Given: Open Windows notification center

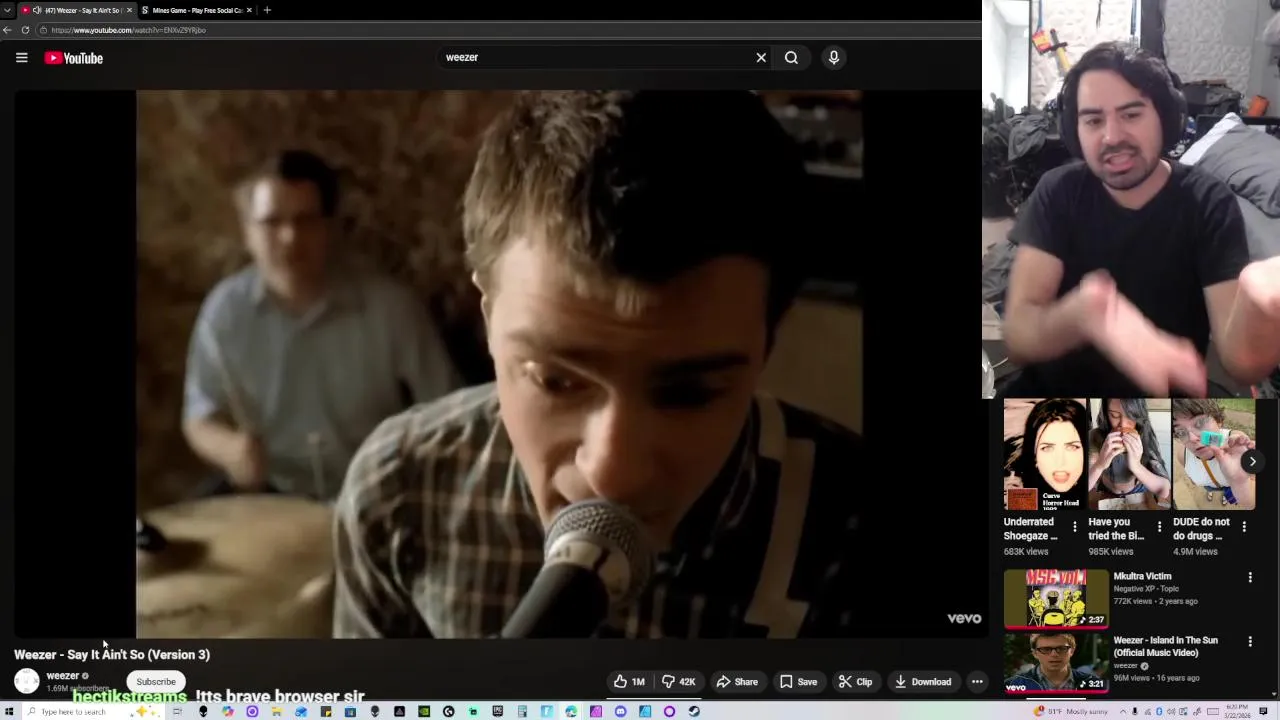Looking at the screenshot, I should [1263, 711].
